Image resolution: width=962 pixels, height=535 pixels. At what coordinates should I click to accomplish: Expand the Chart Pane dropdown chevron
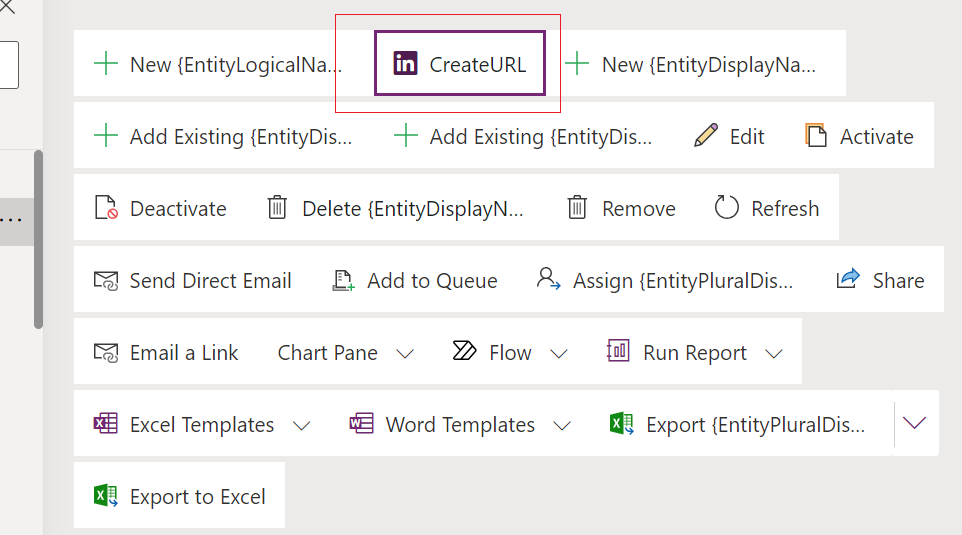(405, 353)
